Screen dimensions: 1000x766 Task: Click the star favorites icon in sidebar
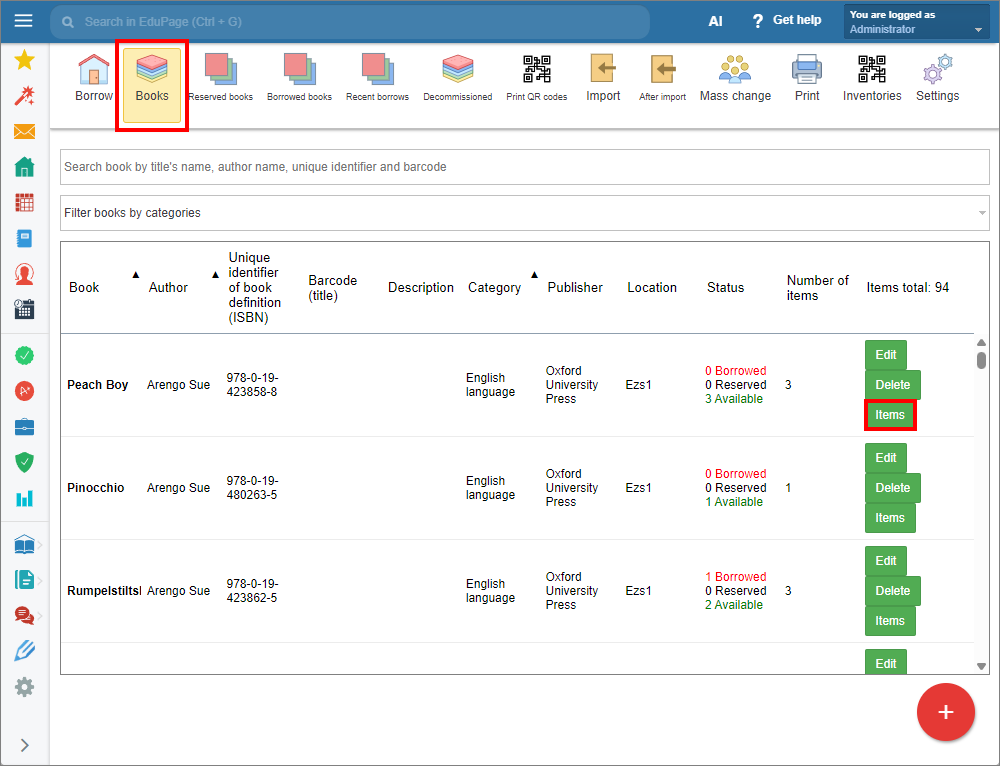point(24,60)
